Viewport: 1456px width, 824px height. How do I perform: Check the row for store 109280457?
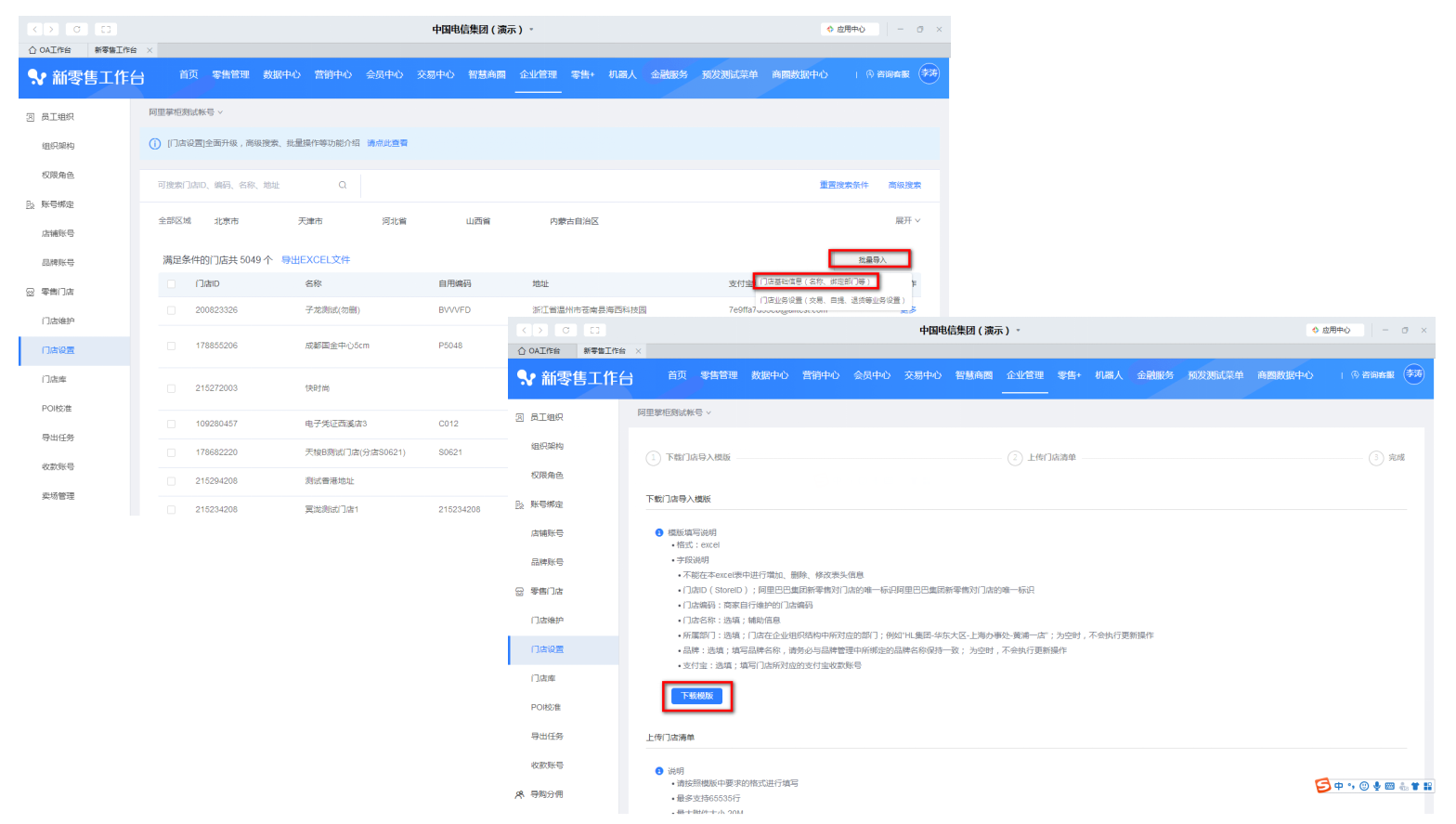coord(171,424)
